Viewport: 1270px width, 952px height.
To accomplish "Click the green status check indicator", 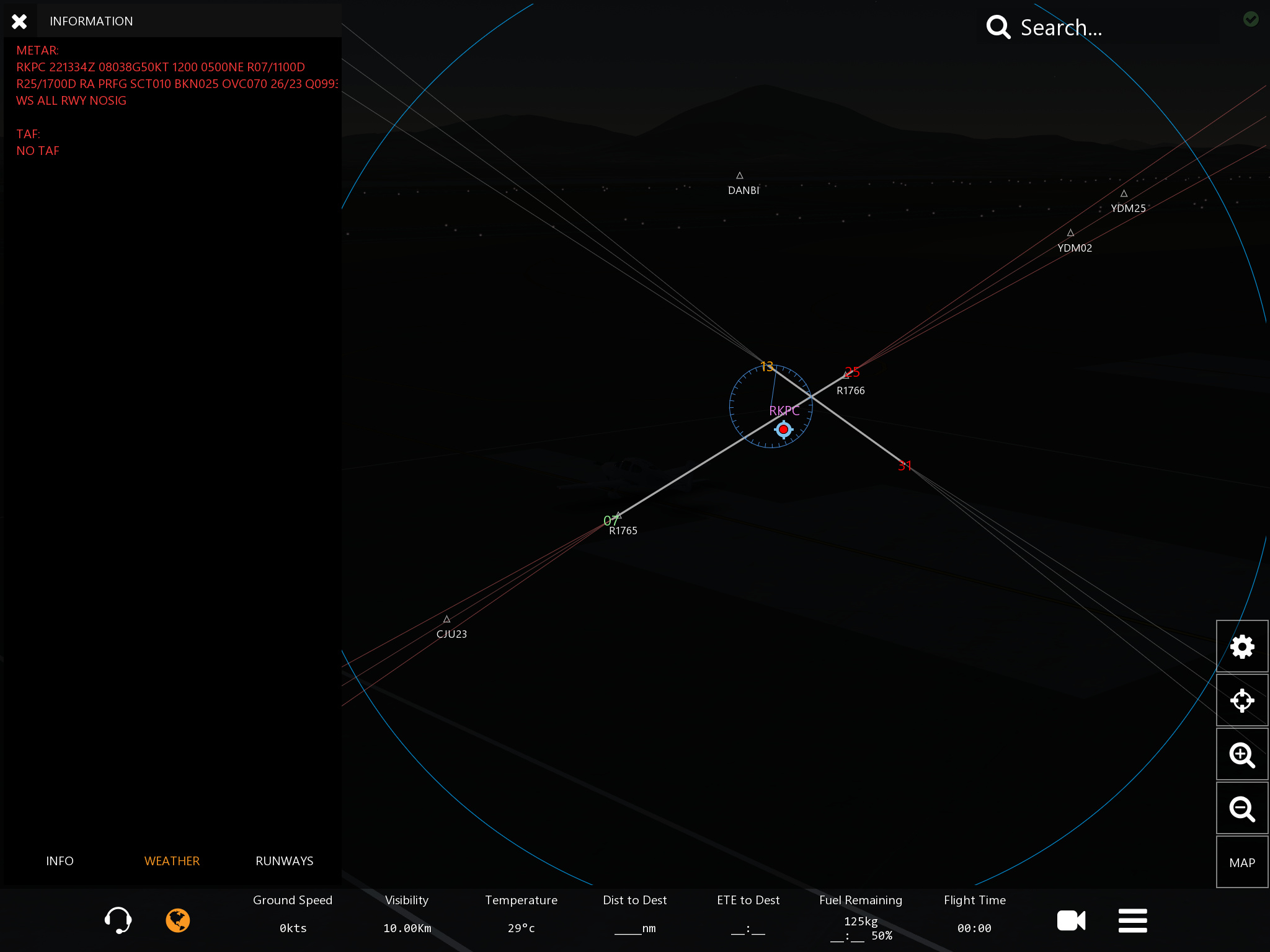I will pos(1251,19).
